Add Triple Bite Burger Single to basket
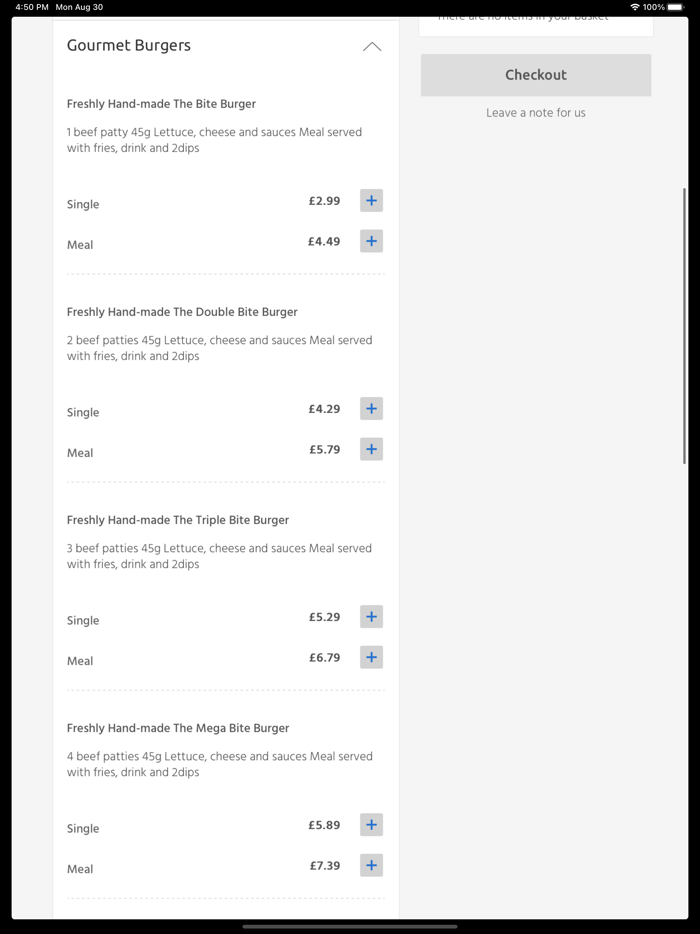The image size is (700, 934). tap(371, 617)
